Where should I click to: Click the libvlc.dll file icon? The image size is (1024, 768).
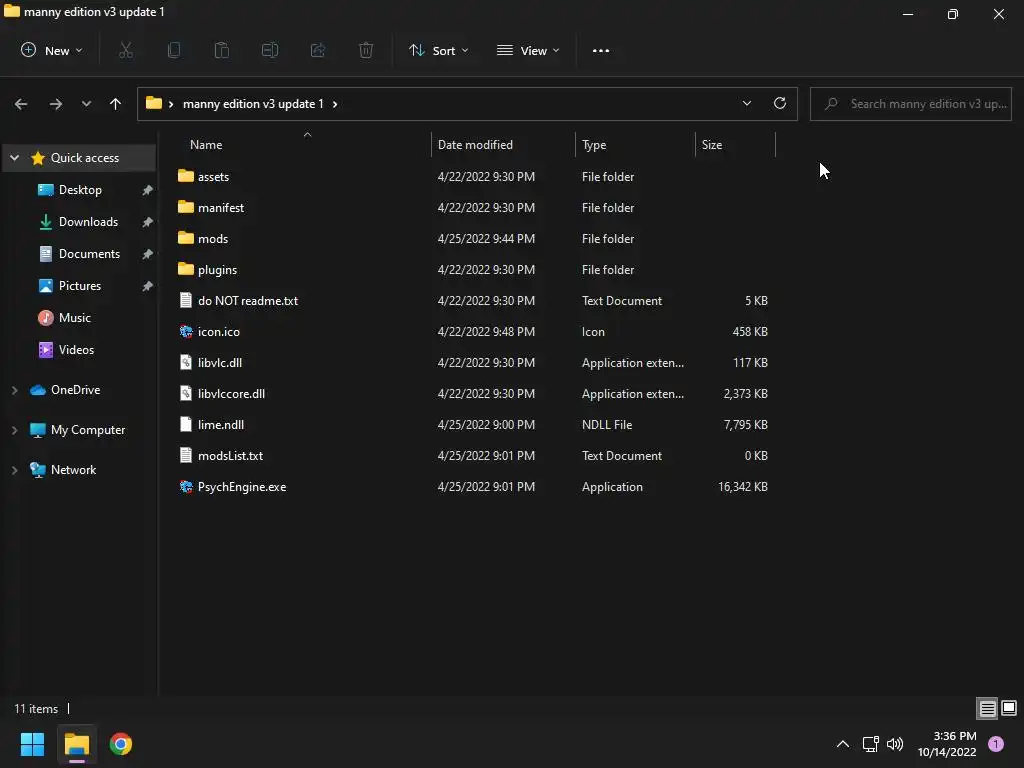coord(186,362)
